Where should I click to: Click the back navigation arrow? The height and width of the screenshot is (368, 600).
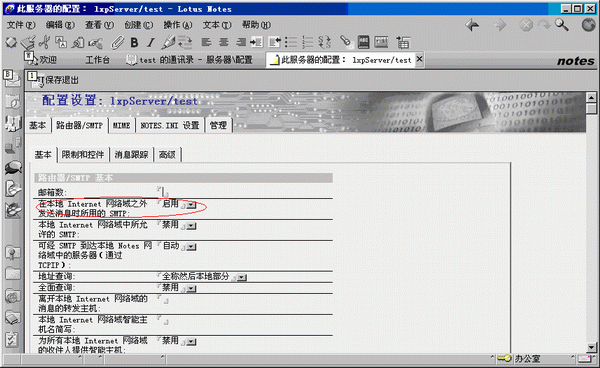click(x=473, y=25)
